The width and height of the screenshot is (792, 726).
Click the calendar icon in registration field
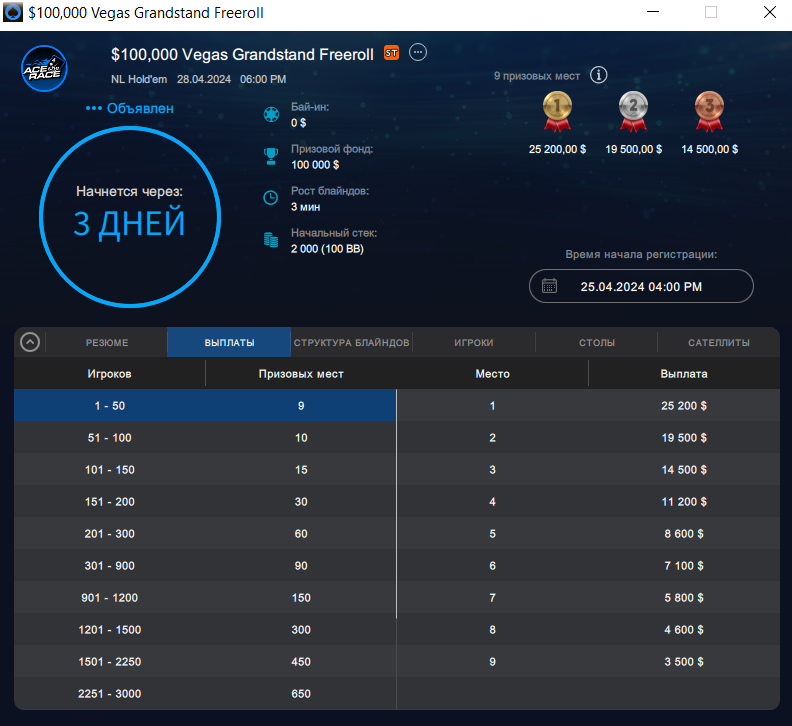(x=550, y=286)
